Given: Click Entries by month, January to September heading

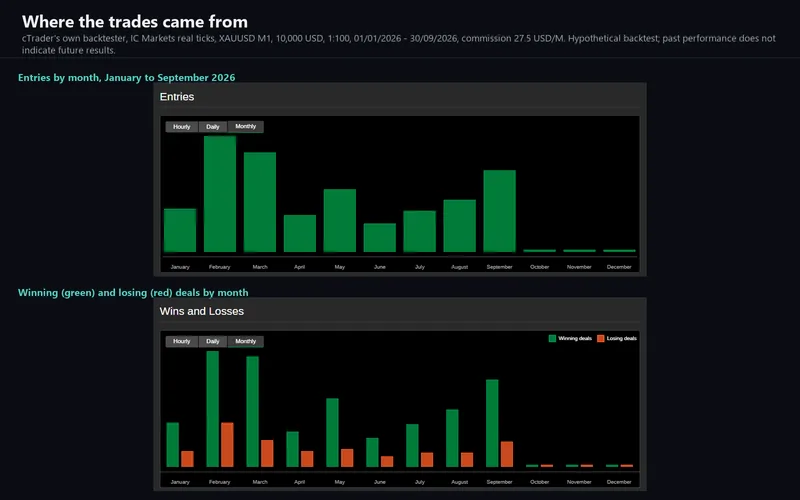Looking at the screenshot, I should click(127, 78).
